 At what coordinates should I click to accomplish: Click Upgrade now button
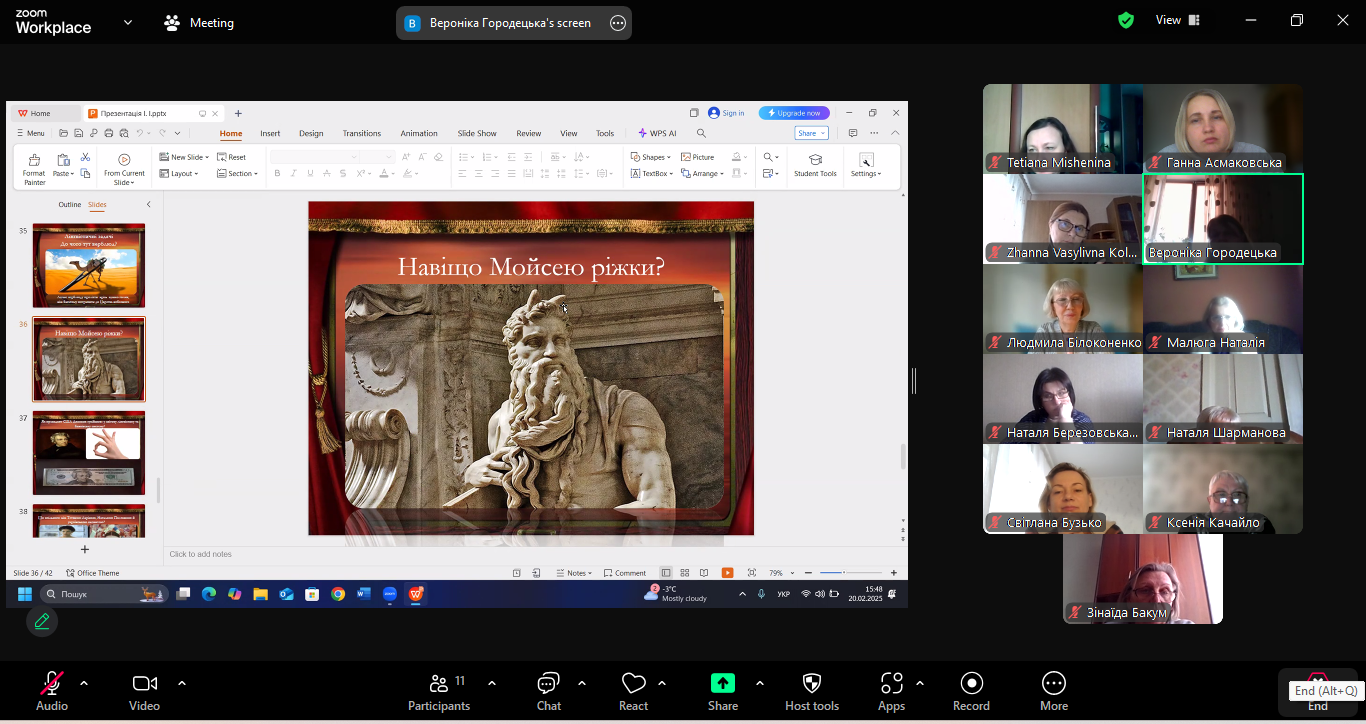794,113
